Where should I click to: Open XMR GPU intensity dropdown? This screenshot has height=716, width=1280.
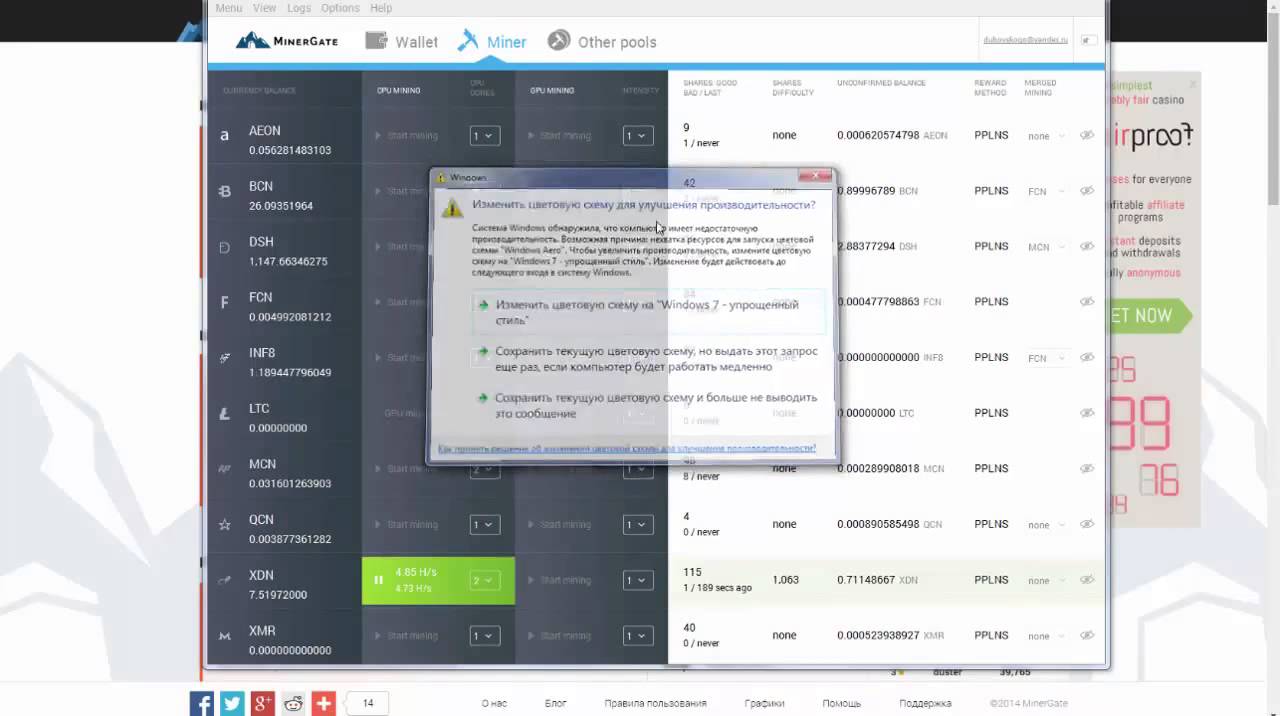point(638,635)
